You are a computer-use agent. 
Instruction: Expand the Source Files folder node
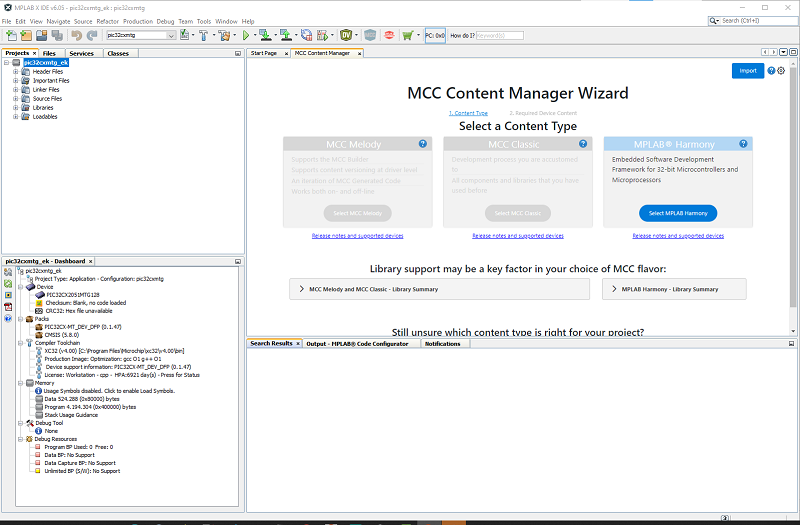16,98
